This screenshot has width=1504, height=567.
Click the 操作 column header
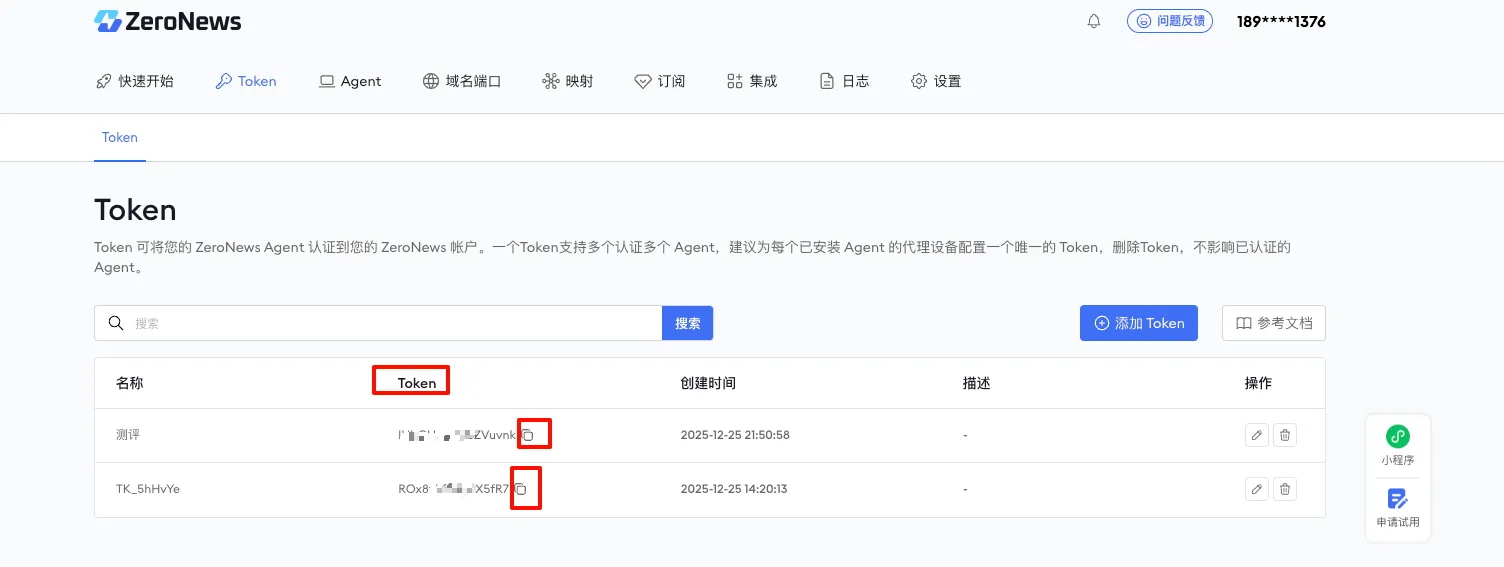[1258, 383]
